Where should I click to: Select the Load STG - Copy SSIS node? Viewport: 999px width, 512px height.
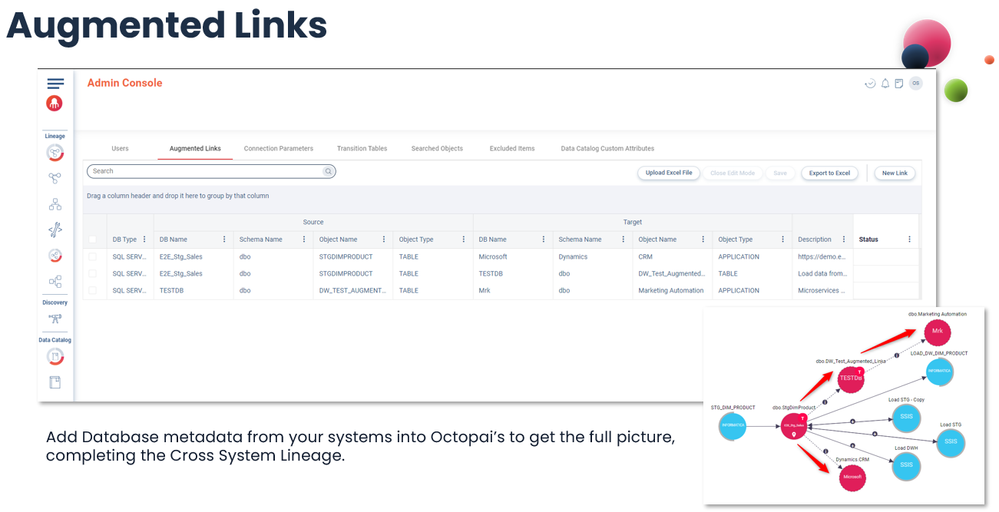click(906, 417)
